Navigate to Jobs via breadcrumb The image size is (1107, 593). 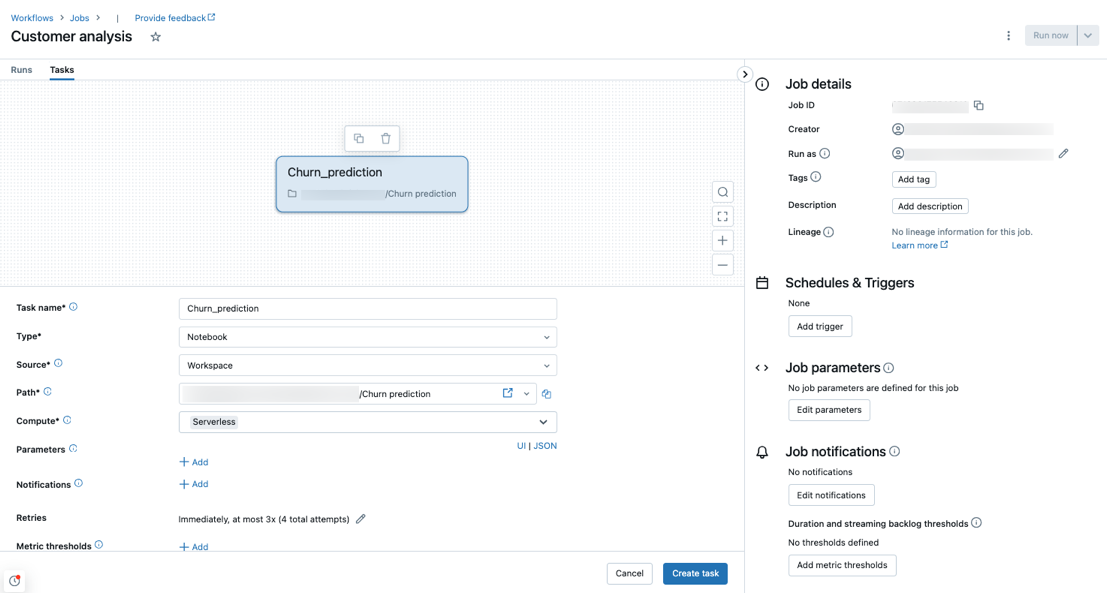coord(79,17)
